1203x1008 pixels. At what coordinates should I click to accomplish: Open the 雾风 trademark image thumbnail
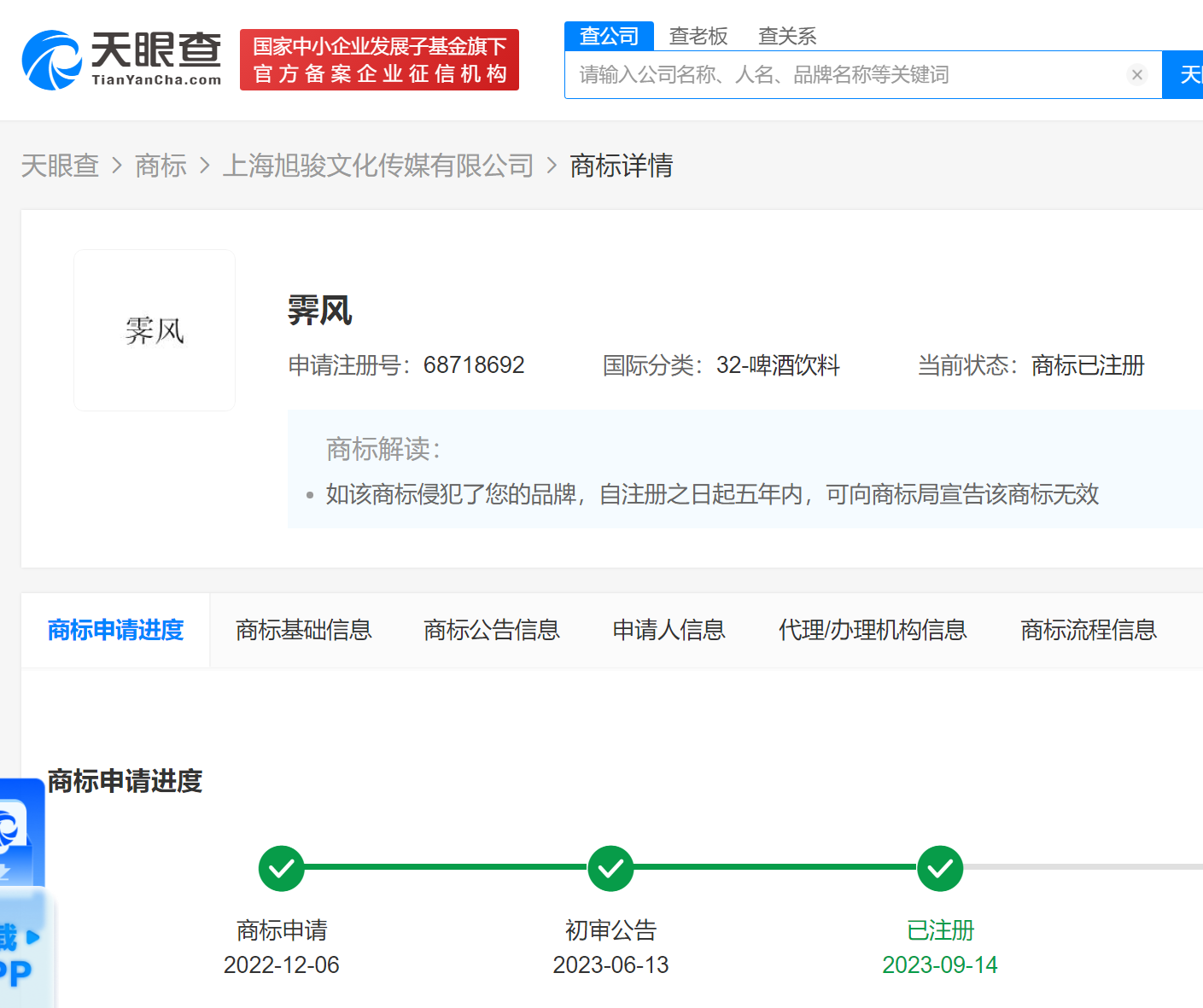click(155, 330)
